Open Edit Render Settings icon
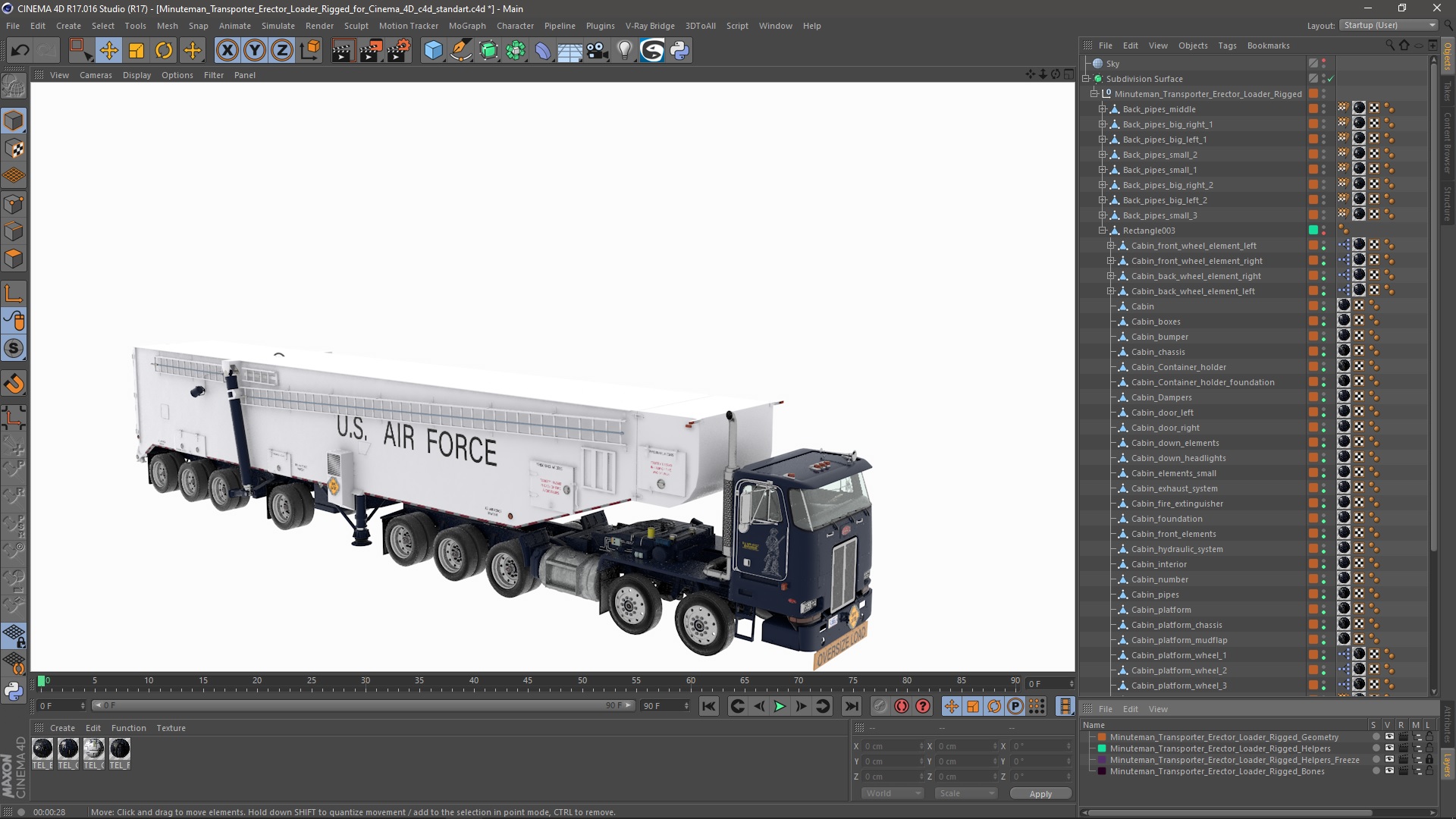The image size is (1456, 819). [399, 51]
